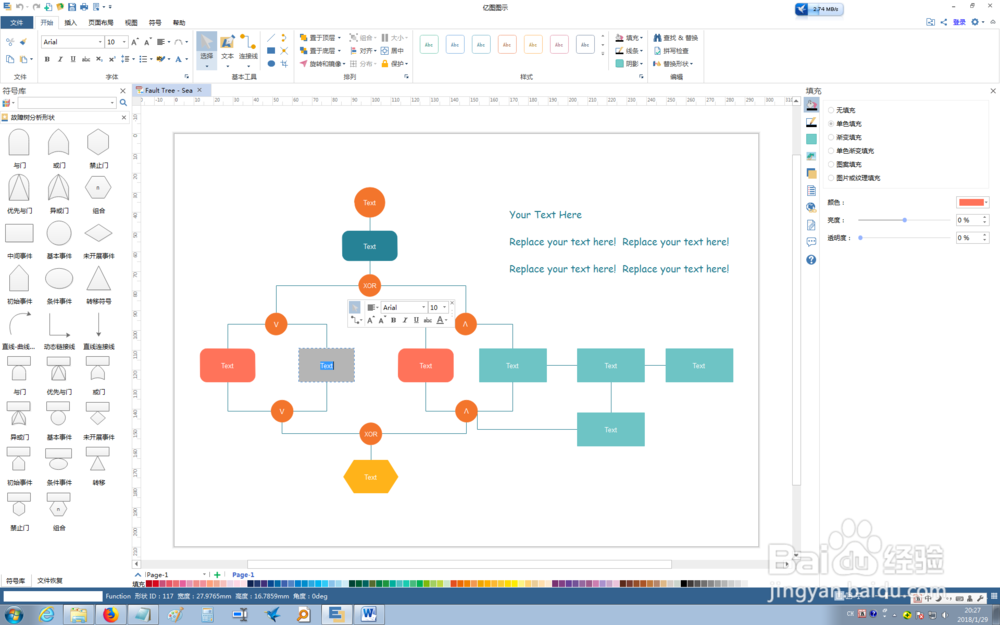Image resolution: width=1000 pixels, height=625 pixels.
Task: Select 单色填充 radio option
Action: [x=831, y=124]
